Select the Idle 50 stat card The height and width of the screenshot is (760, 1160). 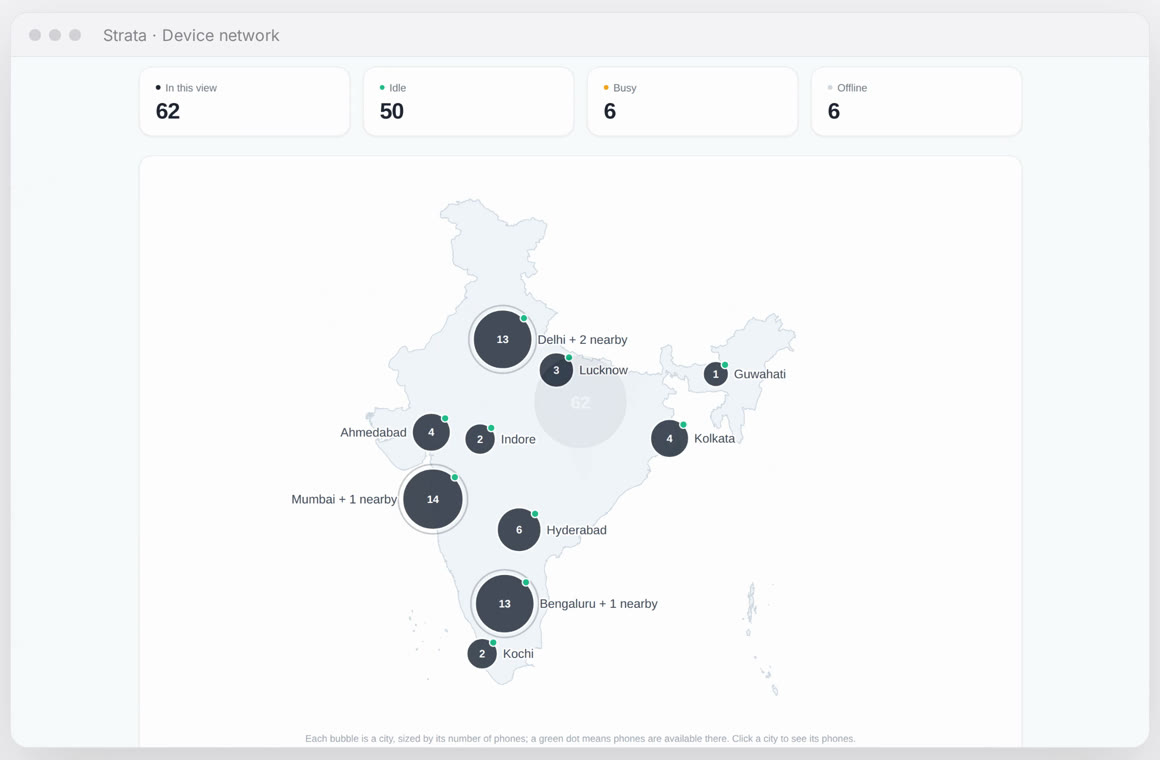pos(468,101)
